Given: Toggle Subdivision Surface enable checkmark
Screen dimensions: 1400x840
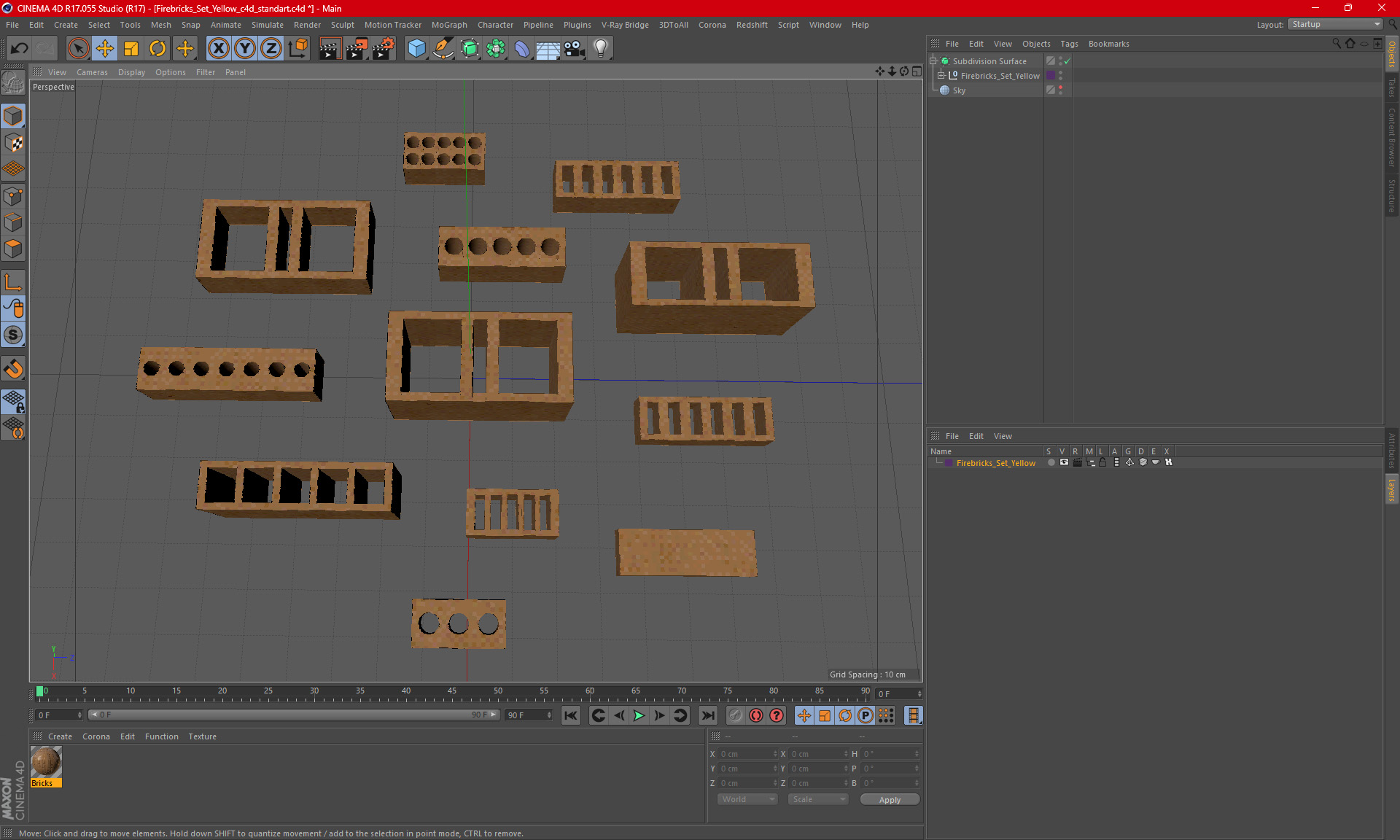Looking at the screenshot, I should point(1067,61).
